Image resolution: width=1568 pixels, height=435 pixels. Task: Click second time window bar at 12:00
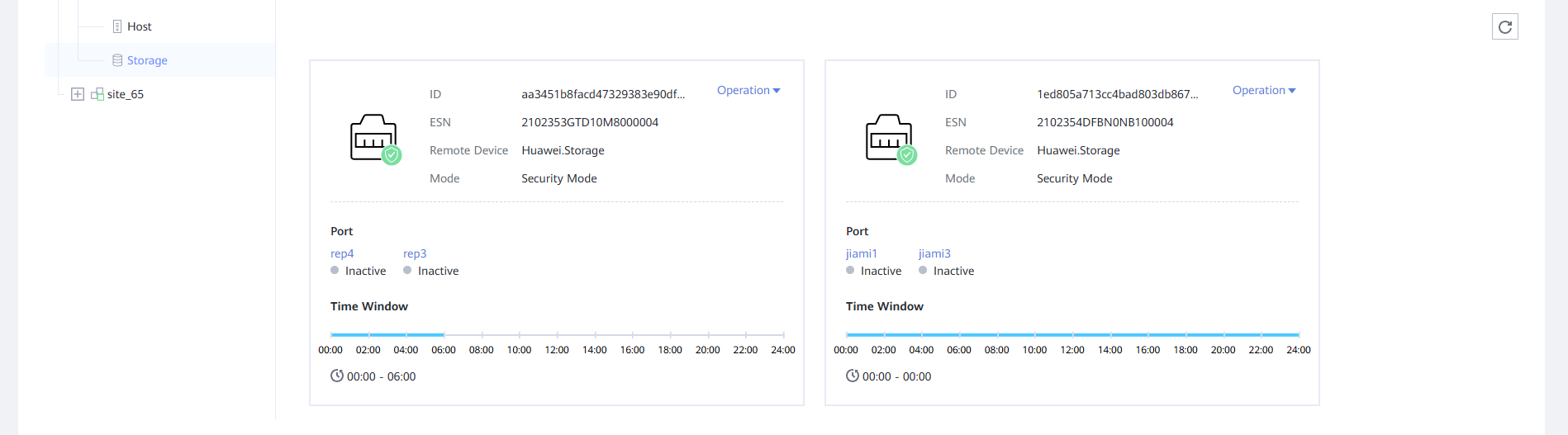(1072, 334)
